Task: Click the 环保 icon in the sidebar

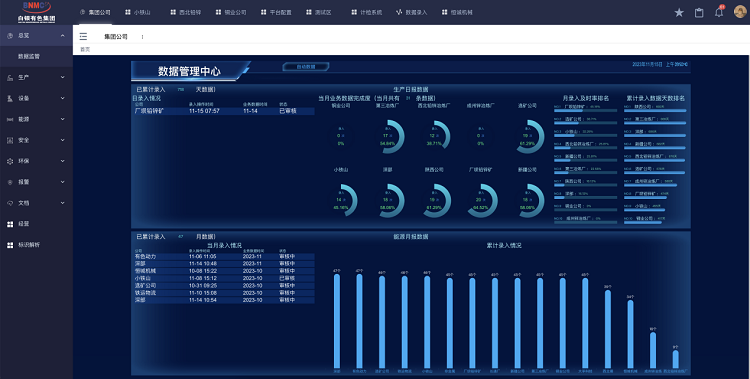Action: click(x=10, y=161)
